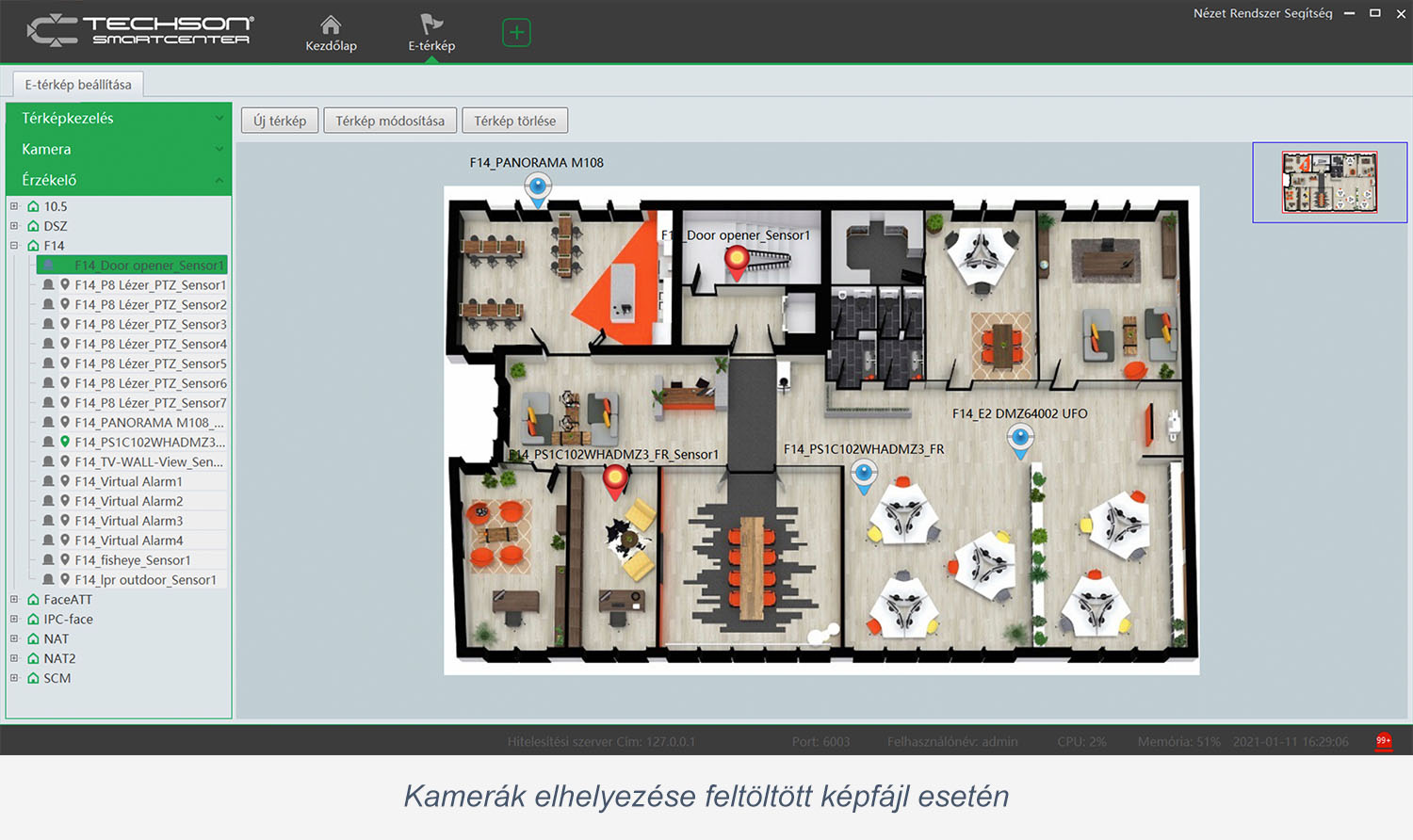
Task: Click the floor plan minimap thumbnail
Action: click(x=1329, y=182)
